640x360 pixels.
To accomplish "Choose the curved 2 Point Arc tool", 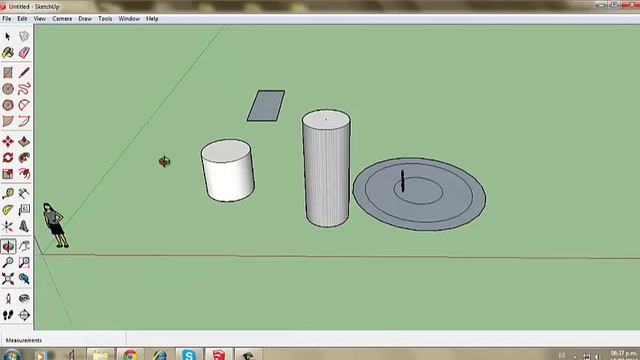I will point(24,121).
